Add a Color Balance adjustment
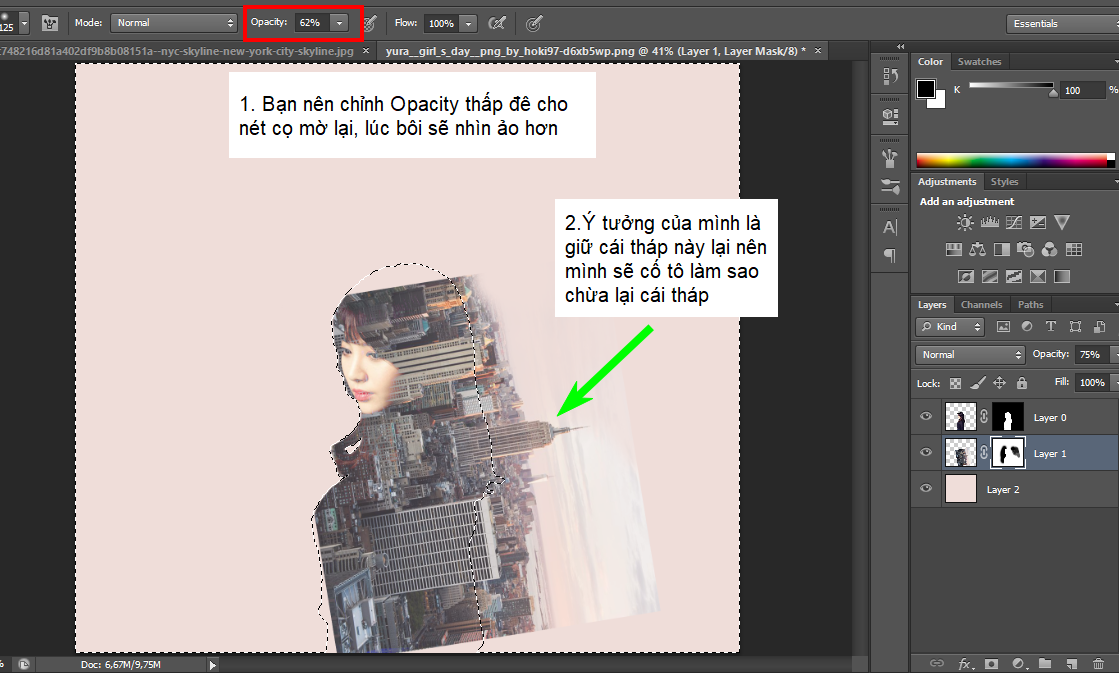Image resolution: width=1119 pixels, height=673 pixels. (x=977, y=249)
